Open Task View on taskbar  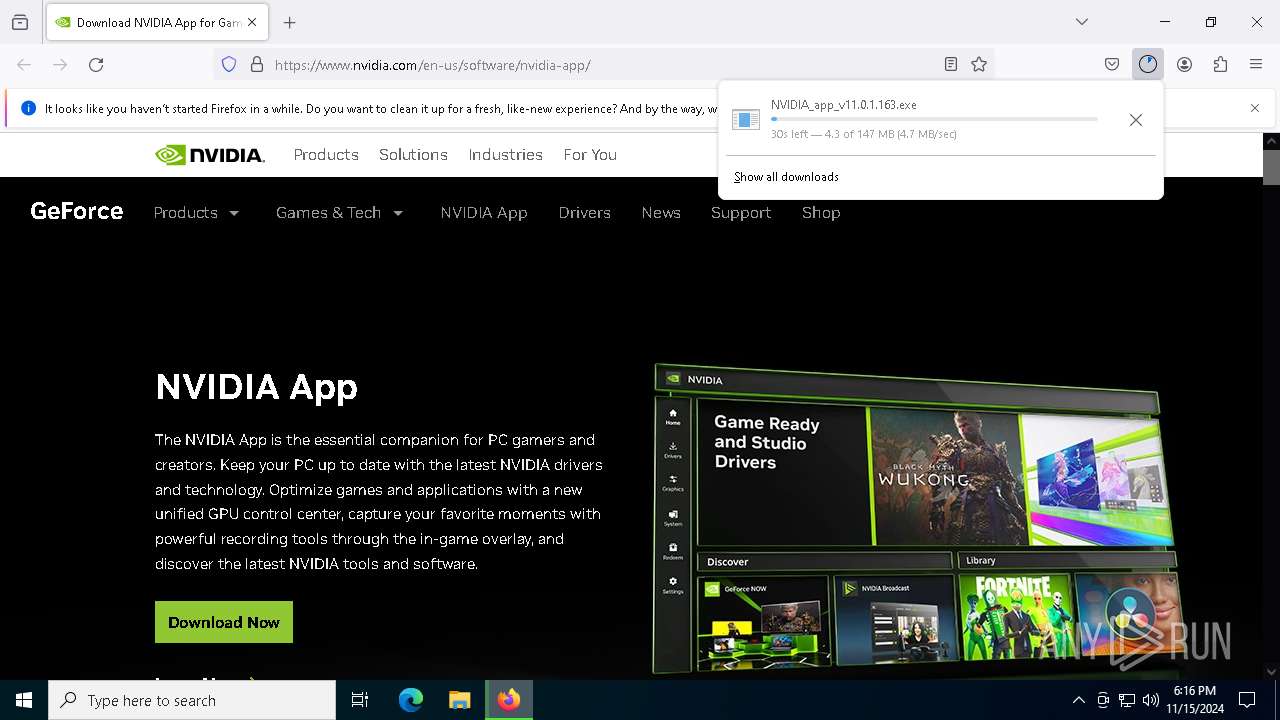click(x=360, y=700)
